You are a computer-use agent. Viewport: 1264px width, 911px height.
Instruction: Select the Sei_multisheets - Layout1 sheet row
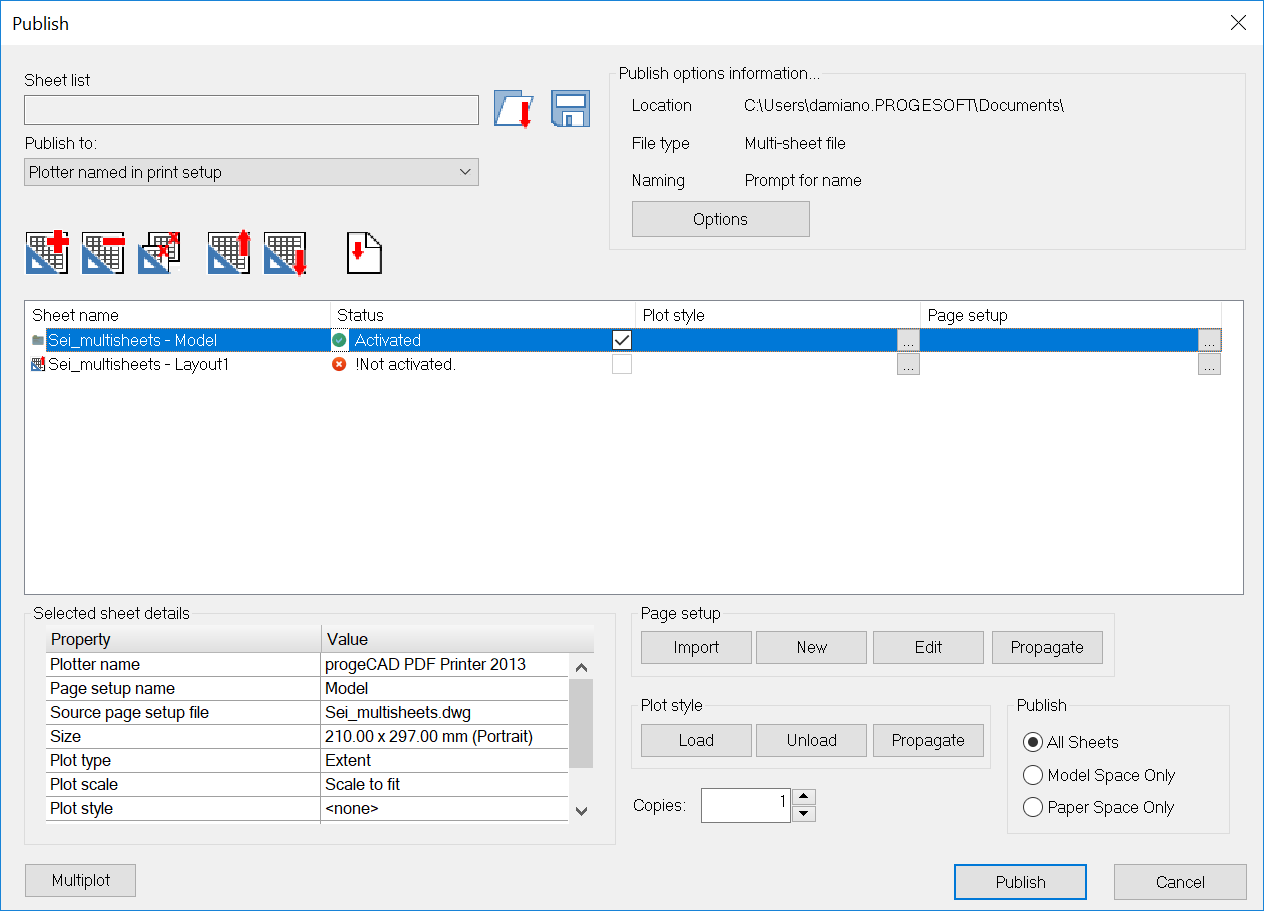[x=139, y=365]
